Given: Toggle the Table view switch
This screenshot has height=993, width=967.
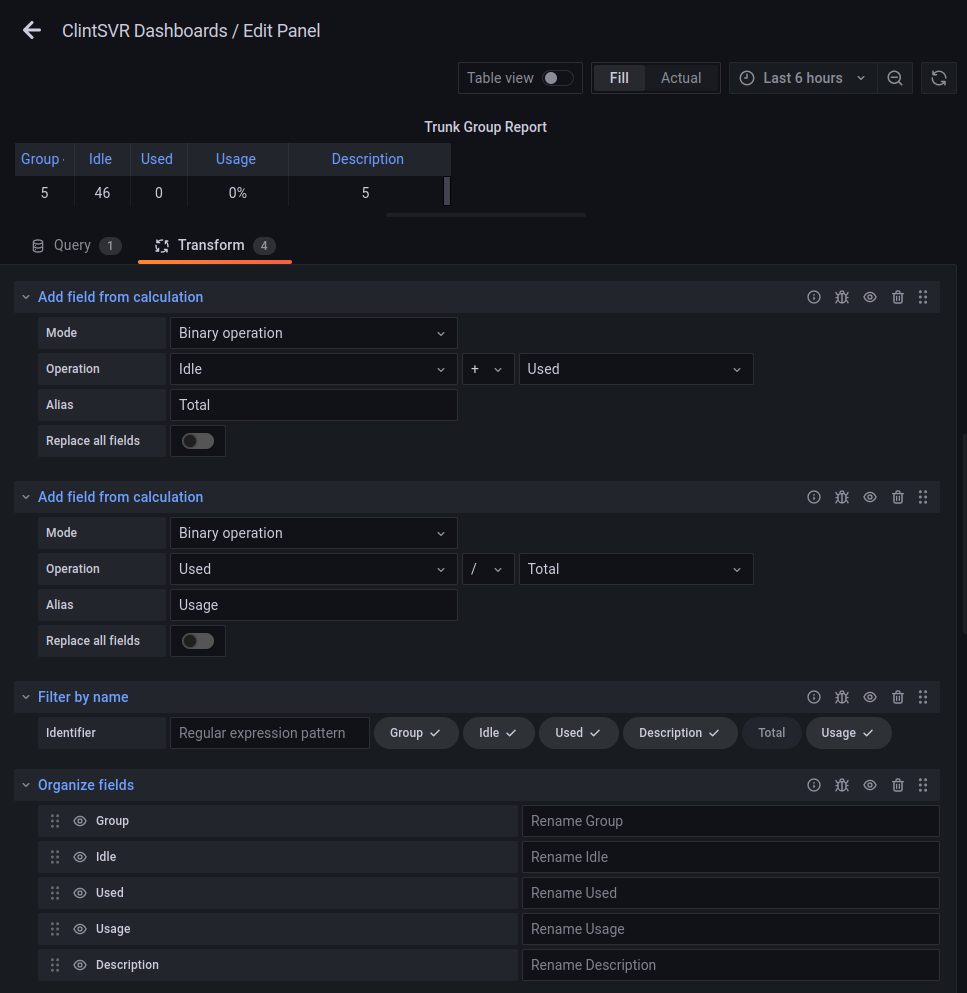Looking at the screenshot, I should (557, 78).
